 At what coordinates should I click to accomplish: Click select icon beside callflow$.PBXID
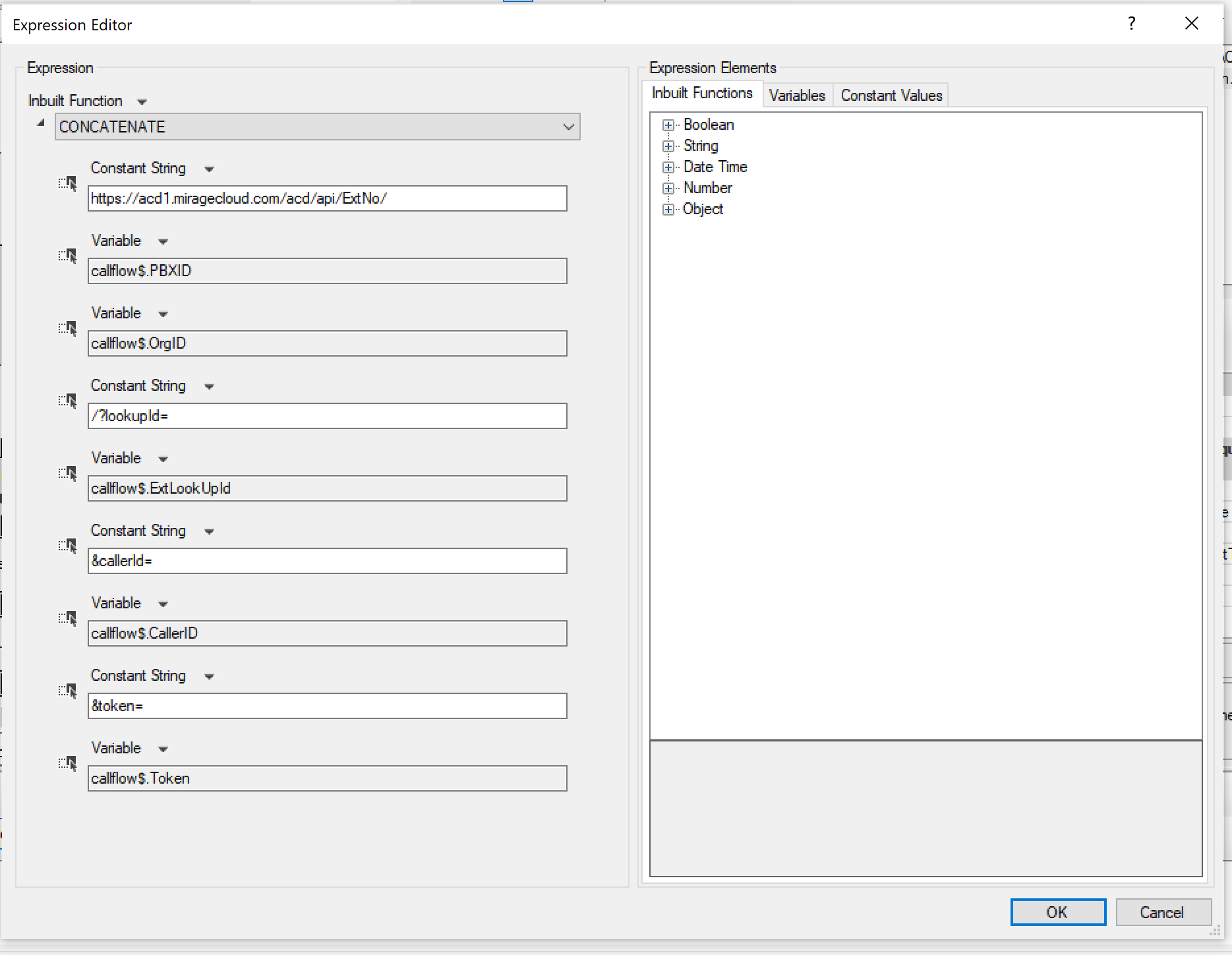pyautogui.click(x=68, y=256)
